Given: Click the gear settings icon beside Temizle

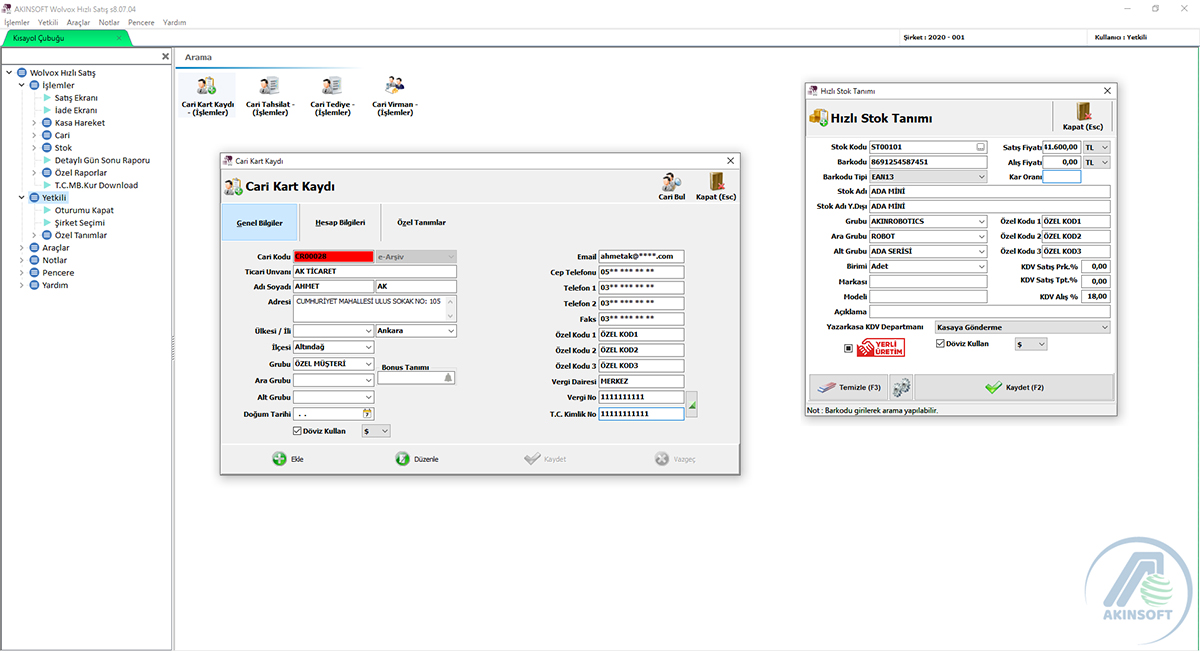Looking at the screenshot, I should click(901, 387).
